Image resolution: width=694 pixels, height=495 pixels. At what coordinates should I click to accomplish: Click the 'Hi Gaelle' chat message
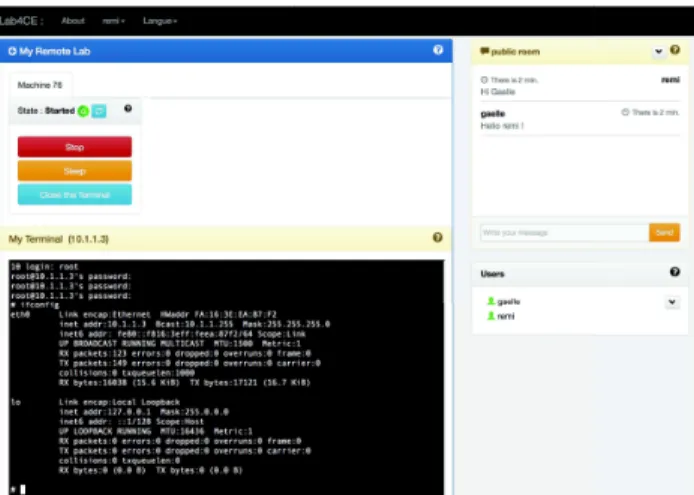click(x=498, y=92)
